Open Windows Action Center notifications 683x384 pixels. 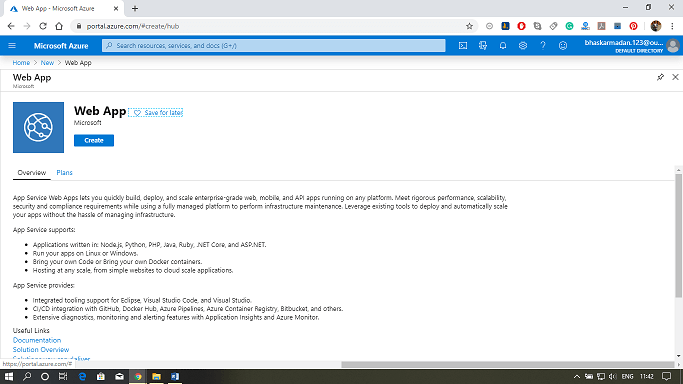[666, 376]
